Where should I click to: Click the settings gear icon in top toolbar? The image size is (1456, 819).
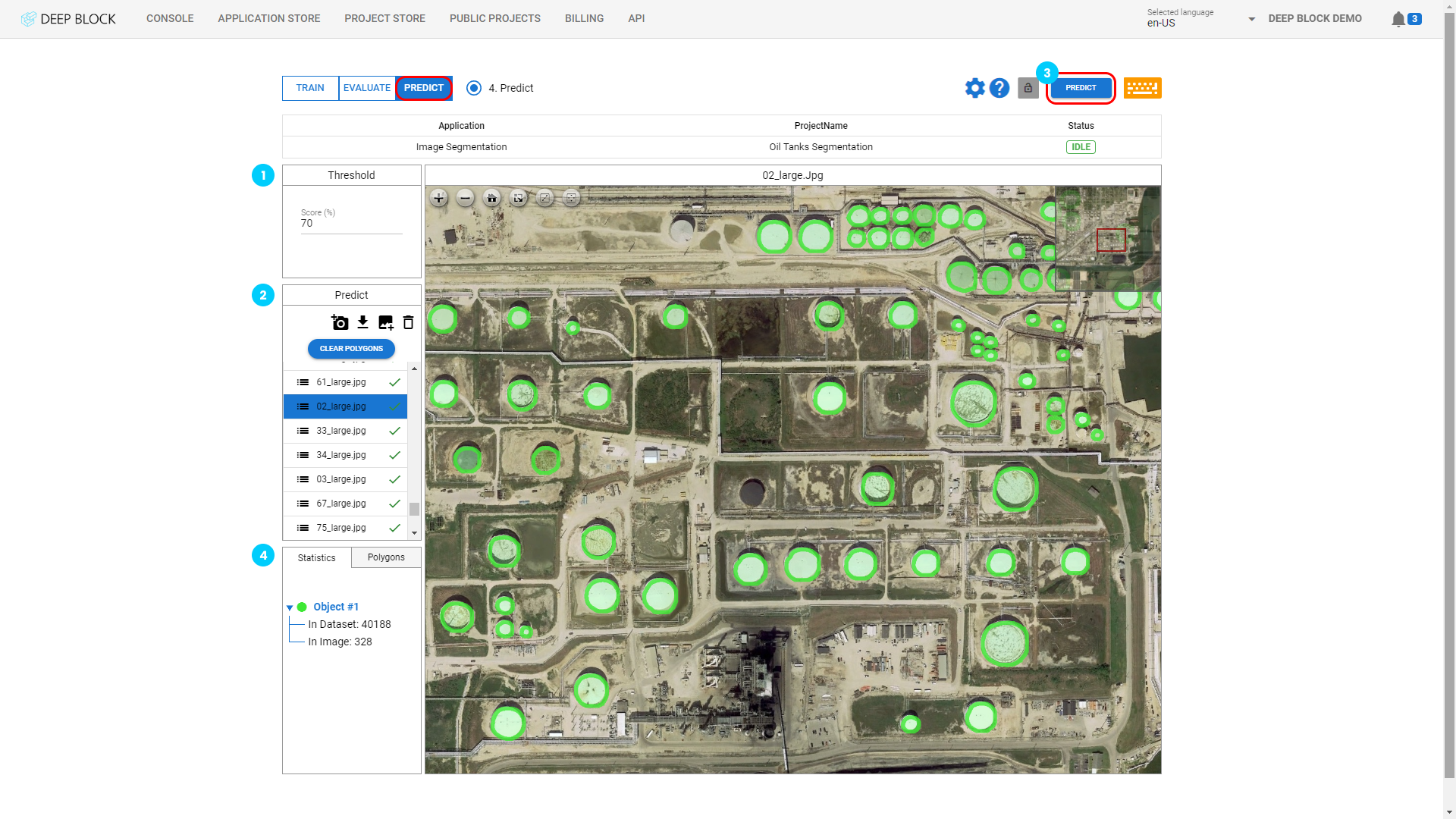coord(975,88)
